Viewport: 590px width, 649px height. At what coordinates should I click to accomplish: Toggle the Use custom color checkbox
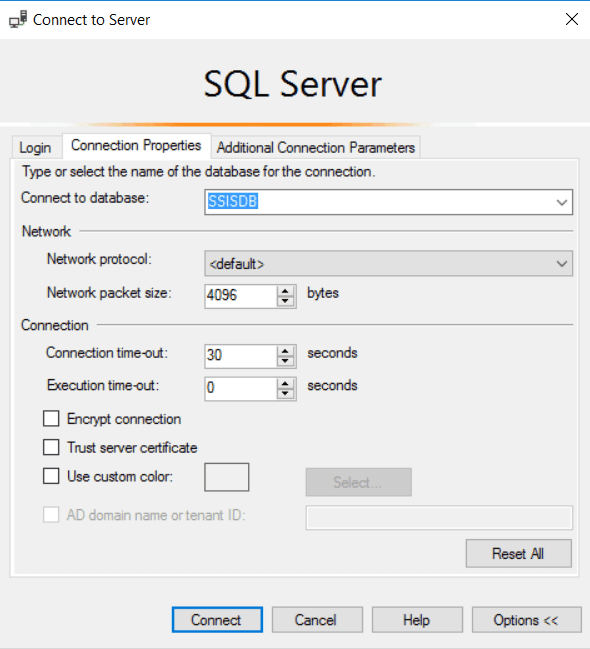click(51, 476)
